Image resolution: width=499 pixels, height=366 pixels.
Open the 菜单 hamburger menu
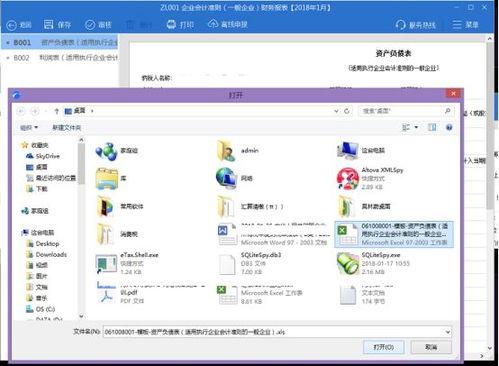point(465,25)
